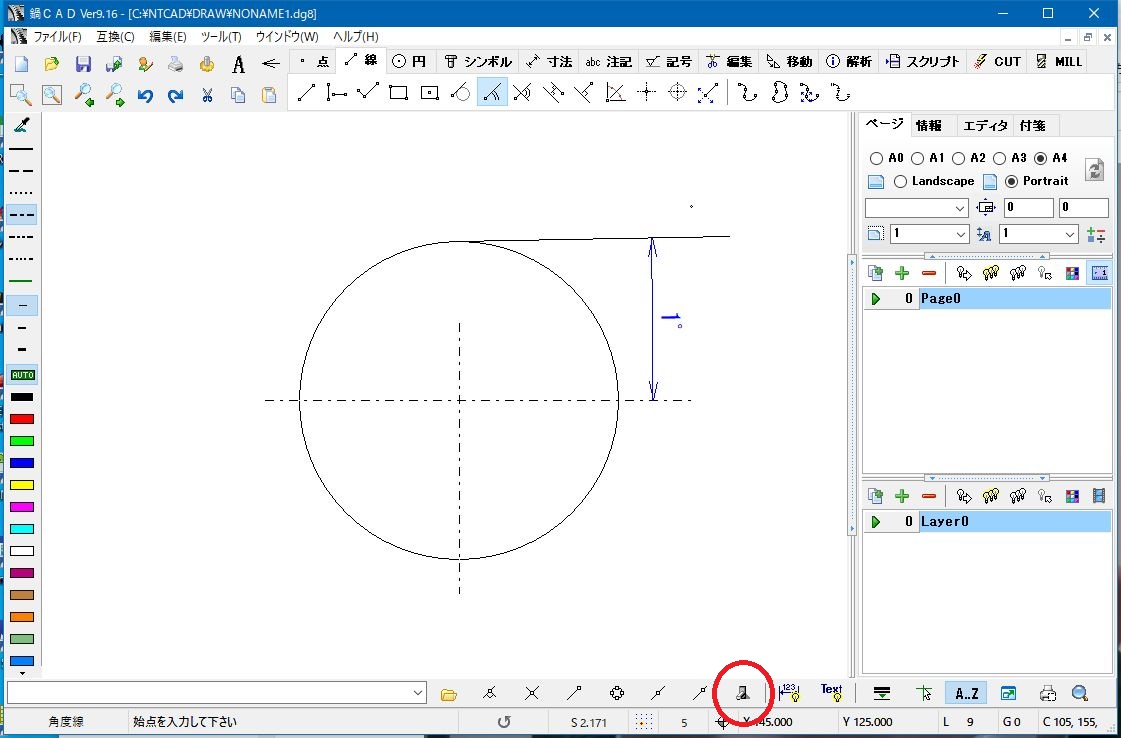Select A1 paper size
The height and width of the screenshot is (738, 1121).
[928, 158]
